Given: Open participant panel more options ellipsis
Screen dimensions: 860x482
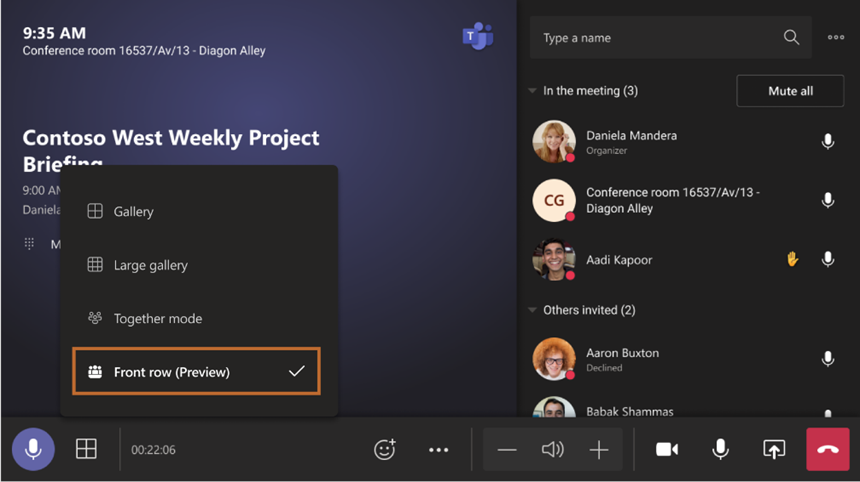Looking at the screenshot, I should (x=836, y=37).
